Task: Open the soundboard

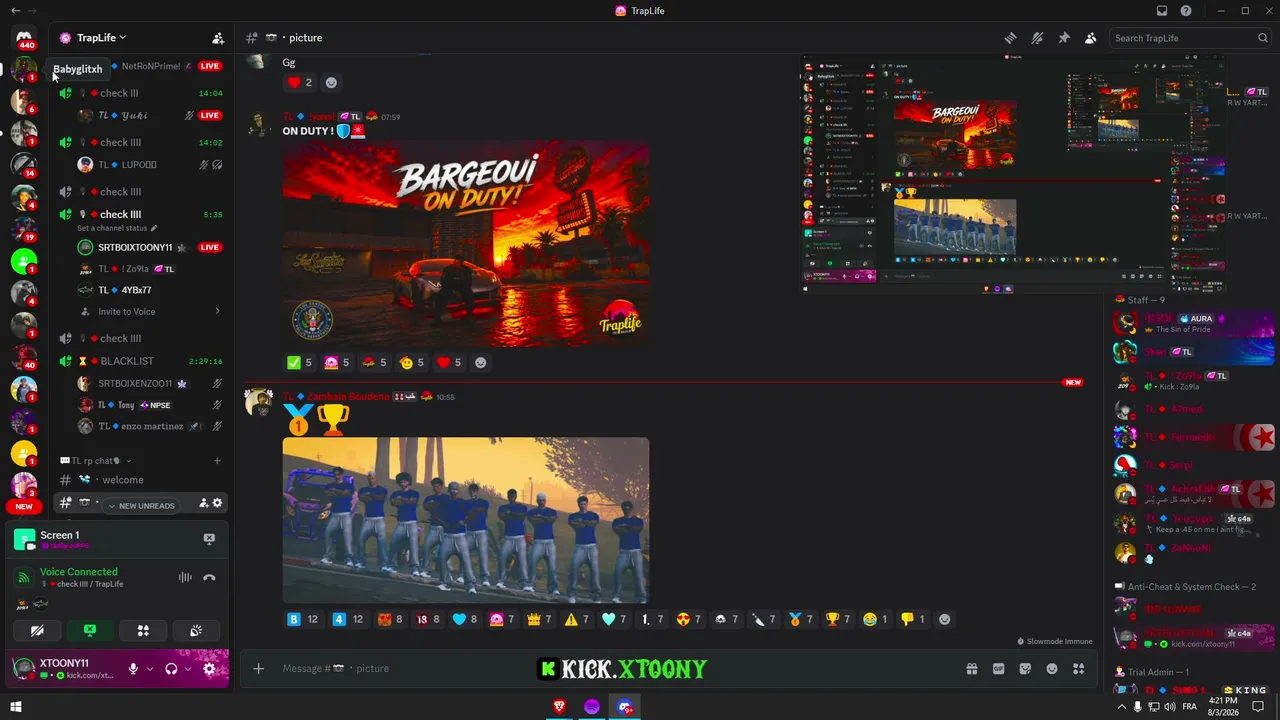Action: [196, 631]
